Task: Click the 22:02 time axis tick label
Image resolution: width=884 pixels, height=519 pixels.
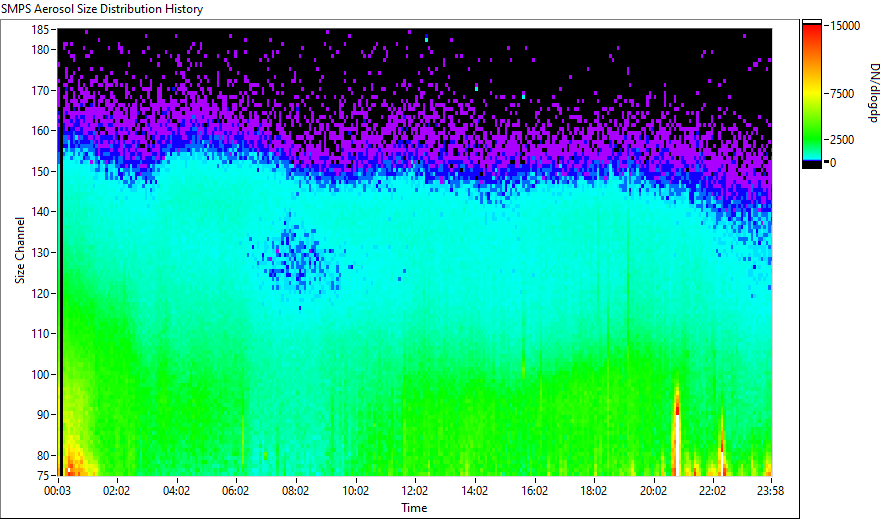Action: tap(712, 491)
